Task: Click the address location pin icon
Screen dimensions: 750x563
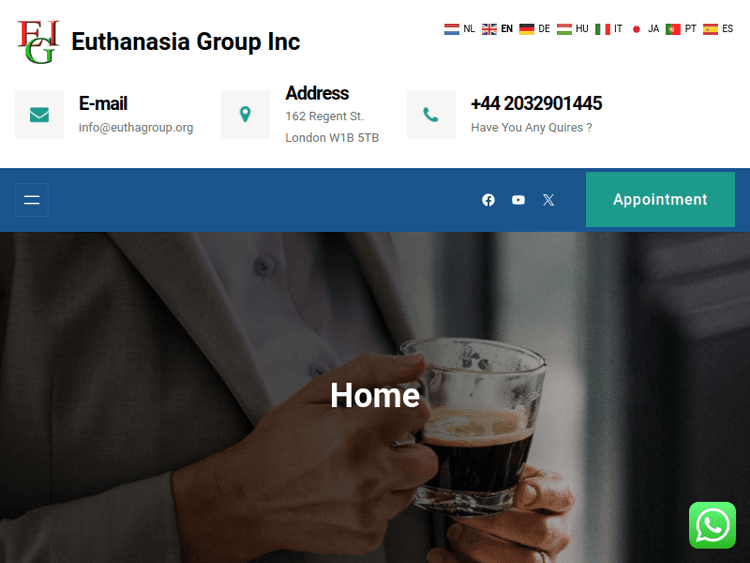Action: [x=245, y=115]
